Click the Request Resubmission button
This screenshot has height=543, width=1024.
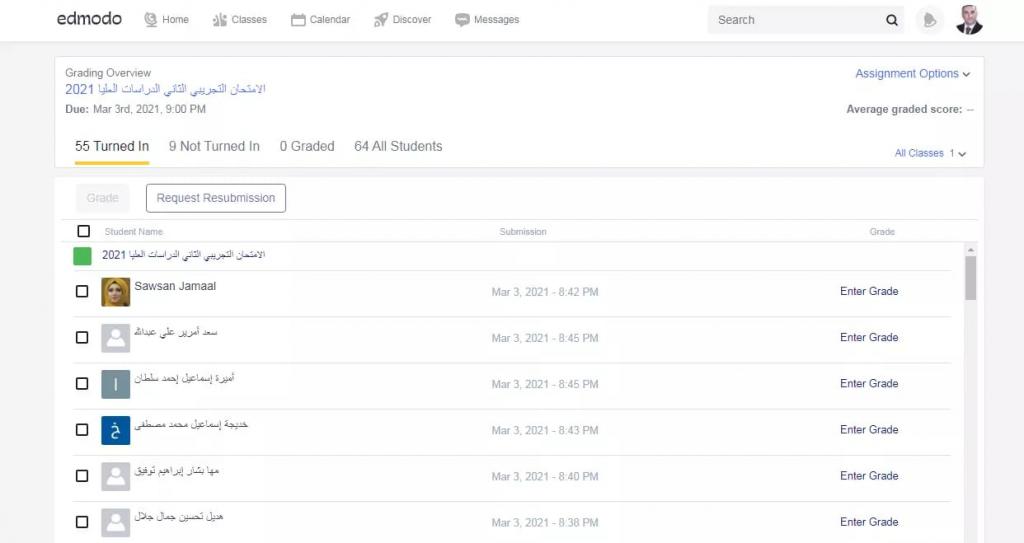click(x=216, y=198)
